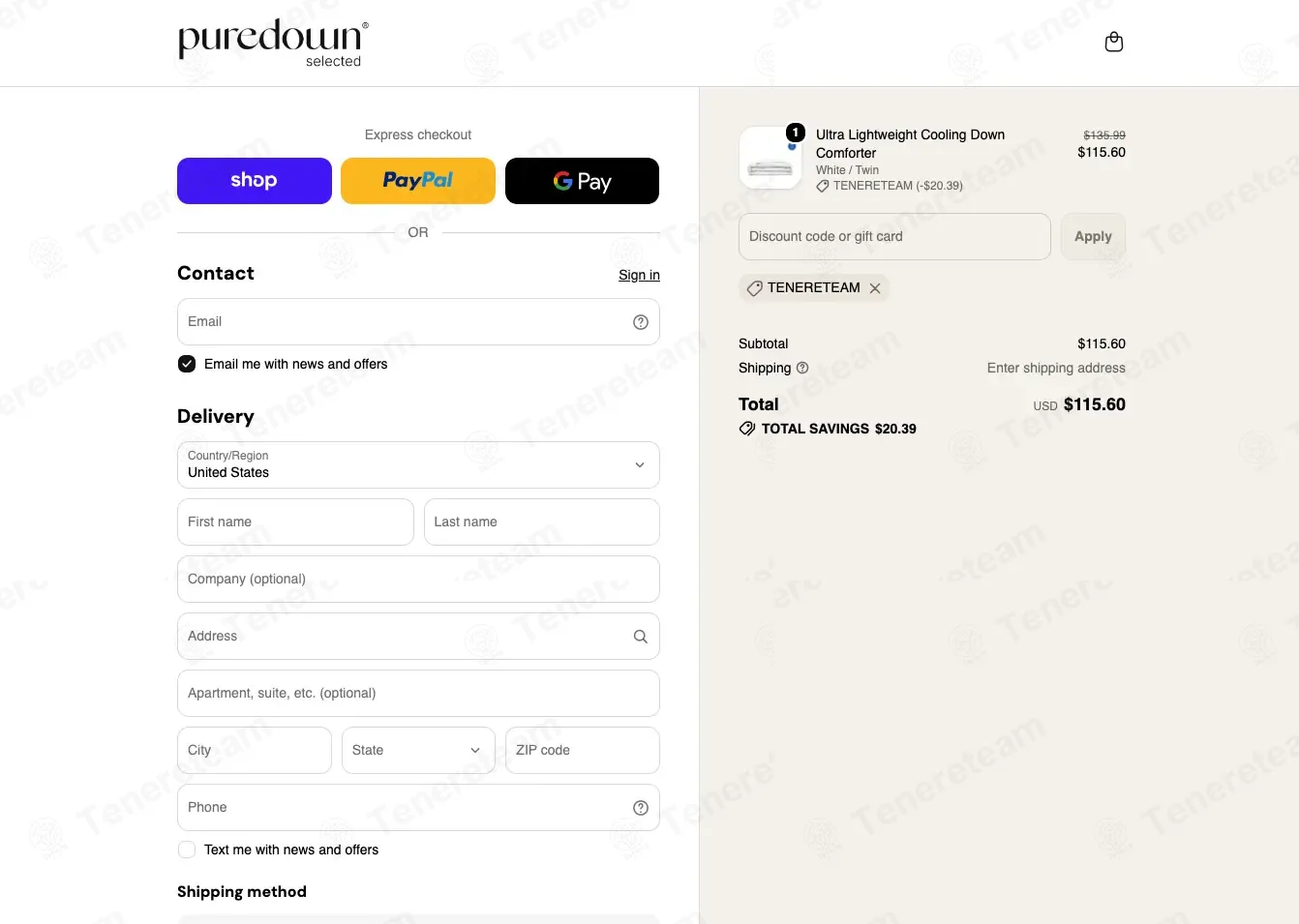Enable Text me with news and offers
The width and height of the screenshot is (1299, 924).
[x=187, y=849]
